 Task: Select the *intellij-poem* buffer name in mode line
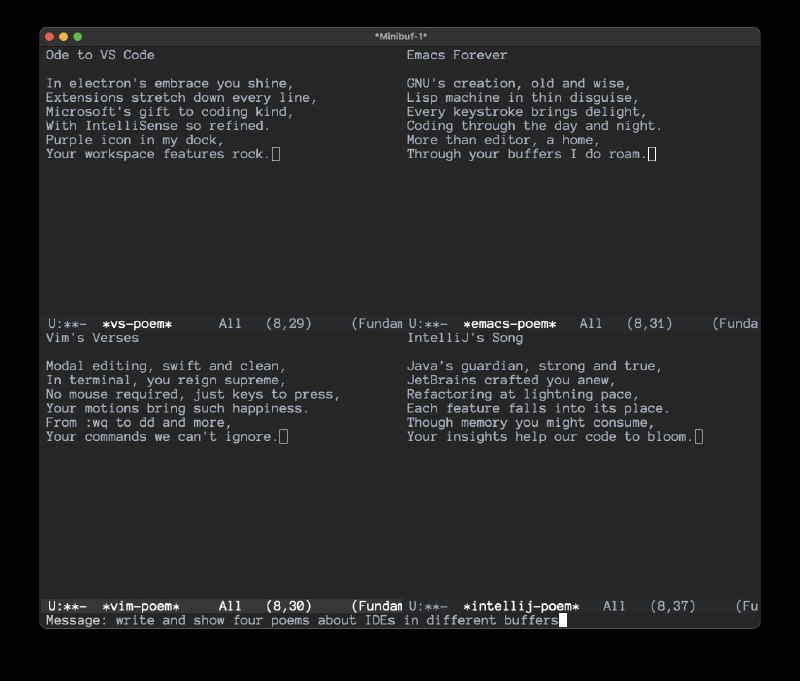(x=521, y=606)
